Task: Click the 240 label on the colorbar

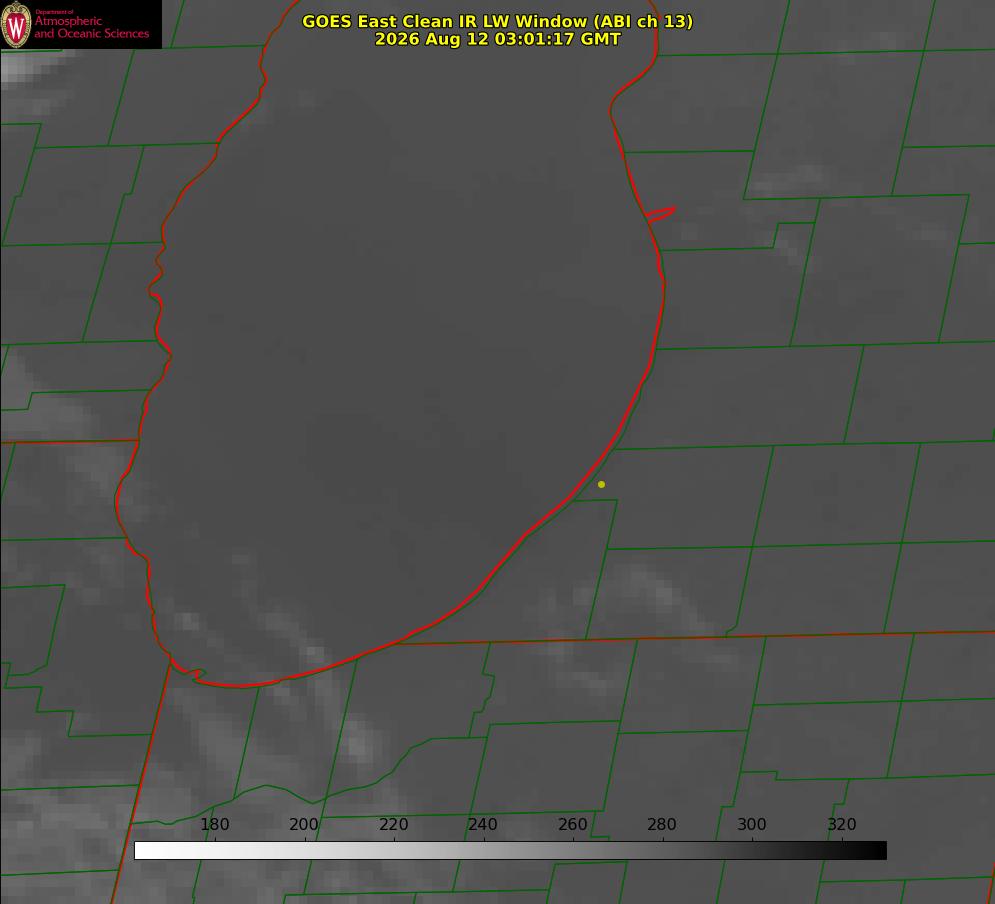Action: 483,824
